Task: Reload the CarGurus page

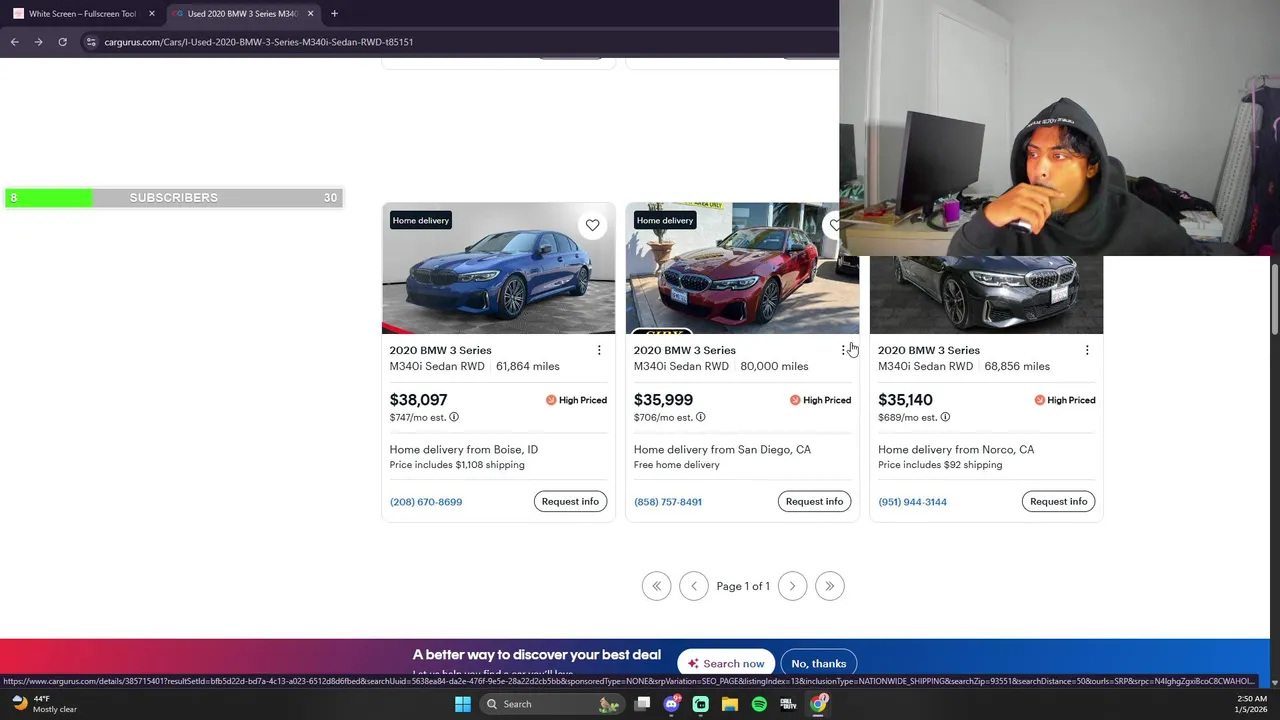Action: point(62,42)
